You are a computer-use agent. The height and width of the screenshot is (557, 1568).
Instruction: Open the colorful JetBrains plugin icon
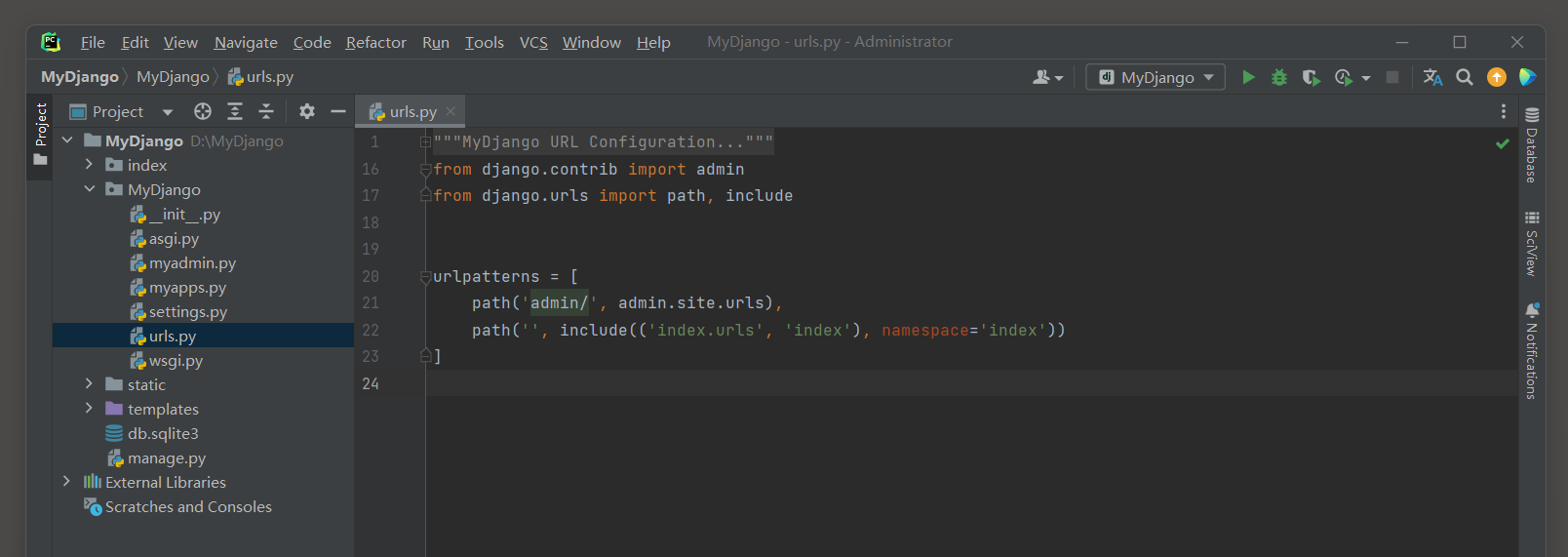click(x=1528, y=77)
